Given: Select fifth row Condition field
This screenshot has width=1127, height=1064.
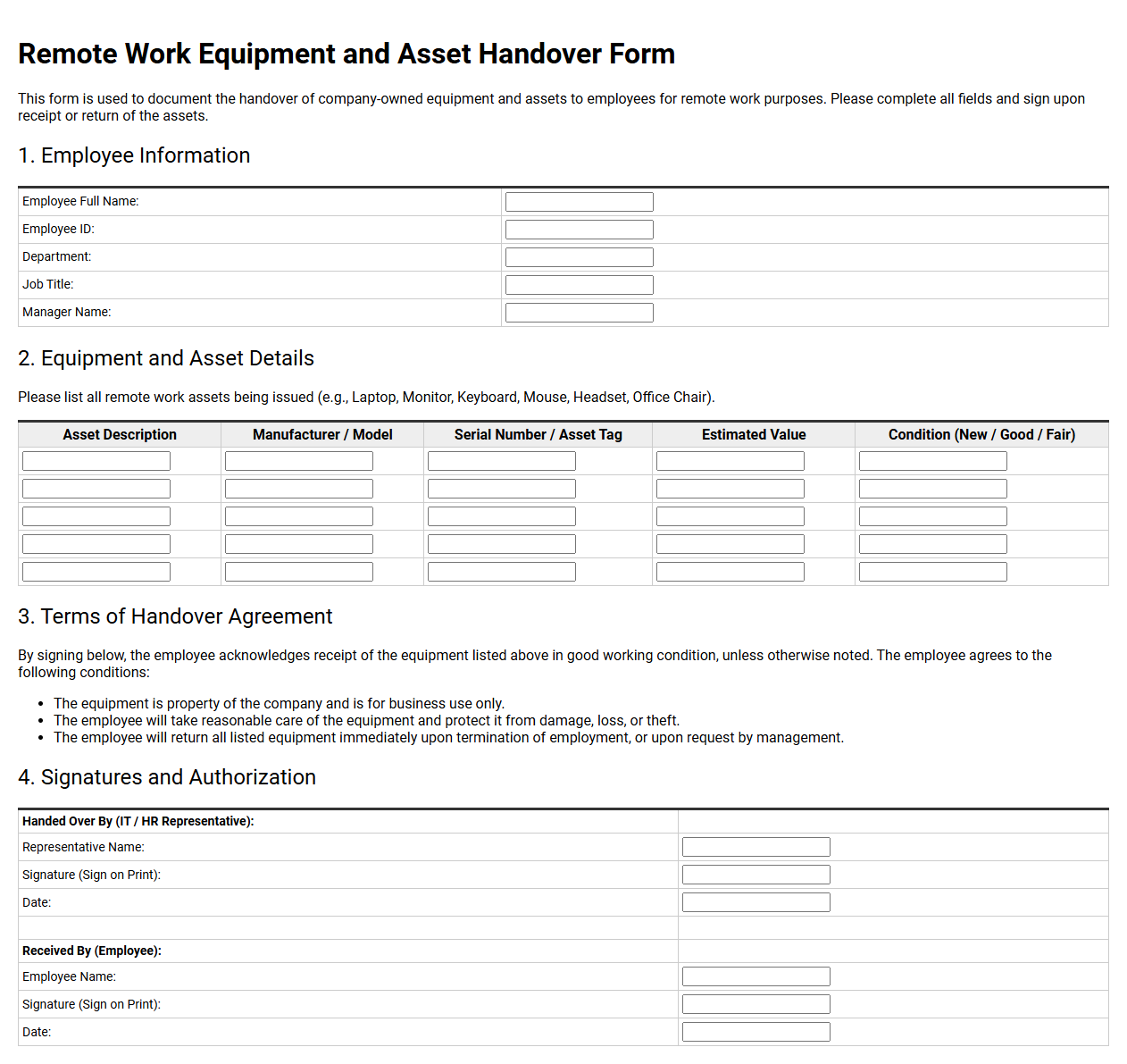Looking at the screenshot, I should pyautogui.click(x=933, y=572).
